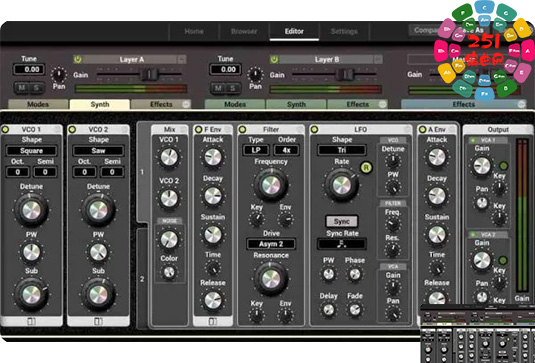Select synth page 1 side tab
This screenshot has width=535, height=363.
click(x=142, y=172)
